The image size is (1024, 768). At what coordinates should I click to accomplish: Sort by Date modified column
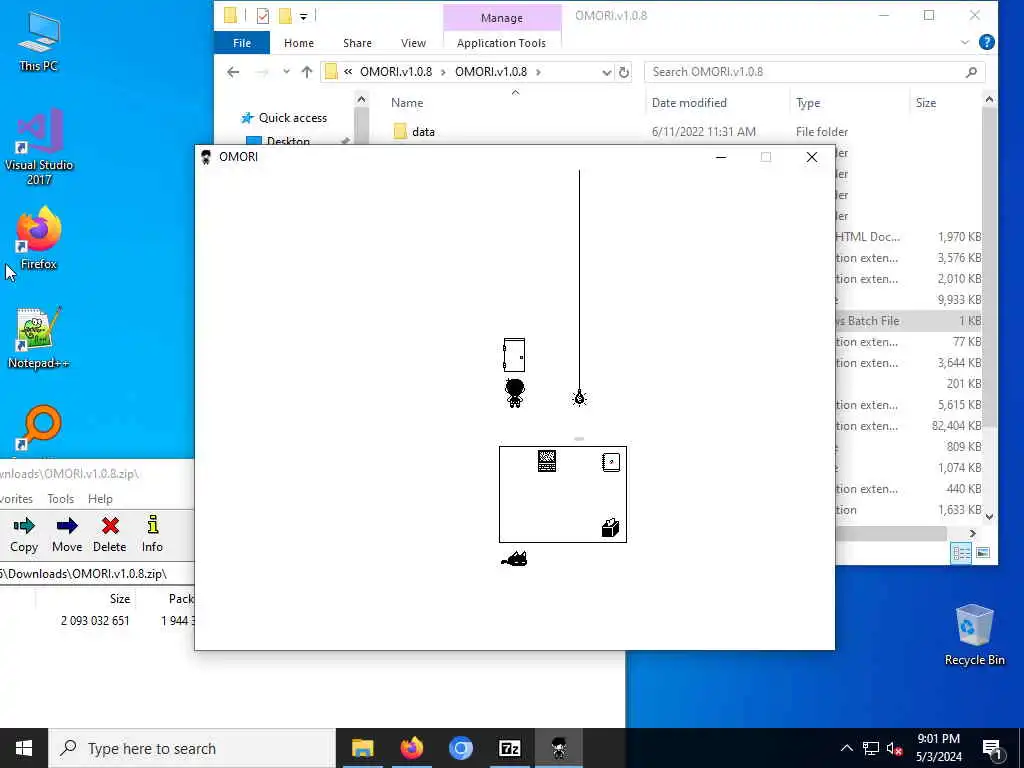(x=689, y=103)
